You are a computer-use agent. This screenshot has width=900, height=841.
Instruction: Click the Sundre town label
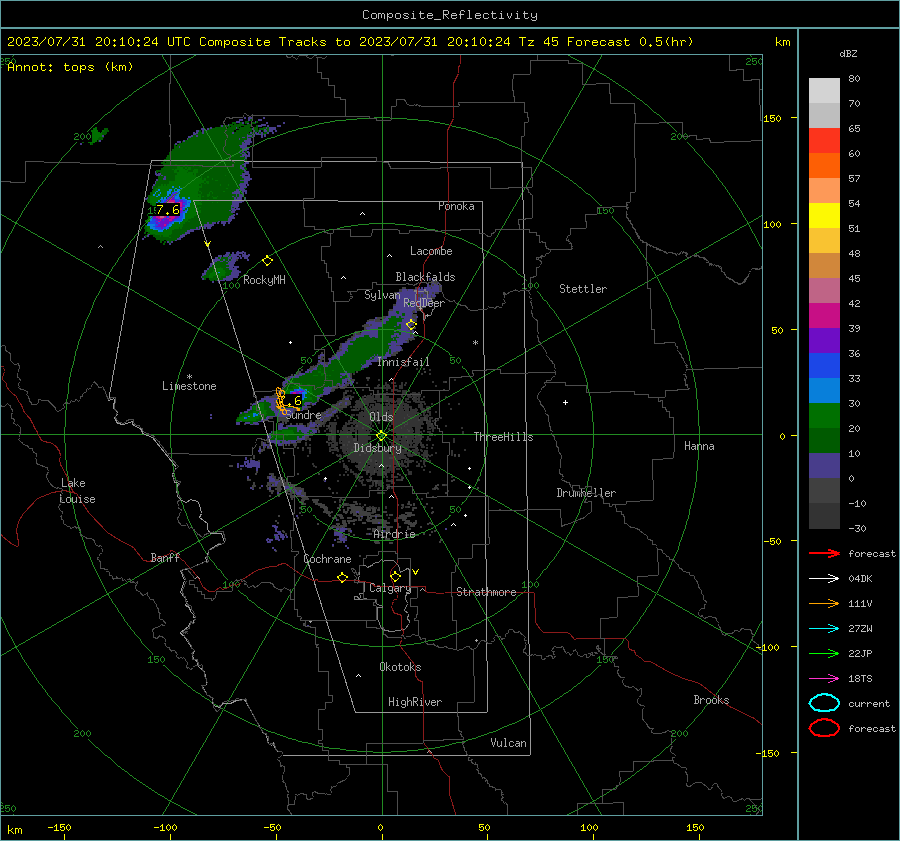click(303, 415)
